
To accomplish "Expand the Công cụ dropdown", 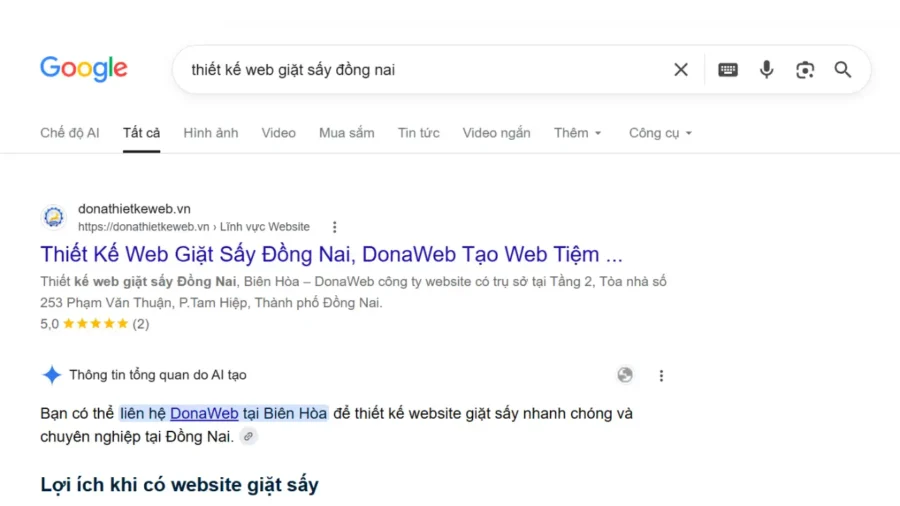I will (660, 133).
